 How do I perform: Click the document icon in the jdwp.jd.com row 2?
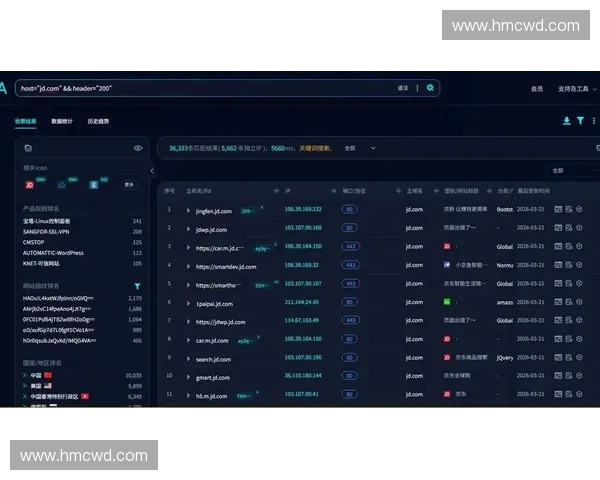[x=569, y=227]
